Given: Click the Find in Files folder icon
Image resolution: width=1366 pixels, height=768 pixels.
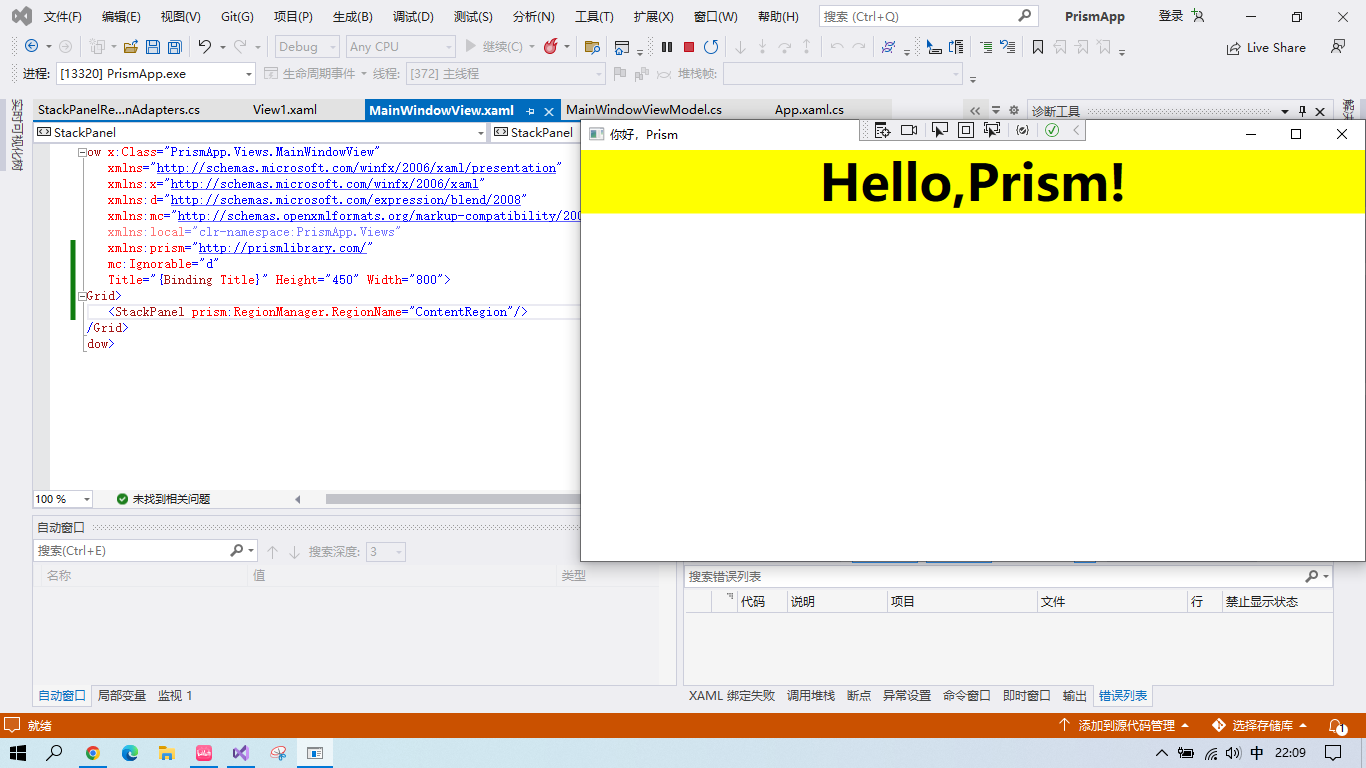Looking at the screenshot, I should 592,47.
